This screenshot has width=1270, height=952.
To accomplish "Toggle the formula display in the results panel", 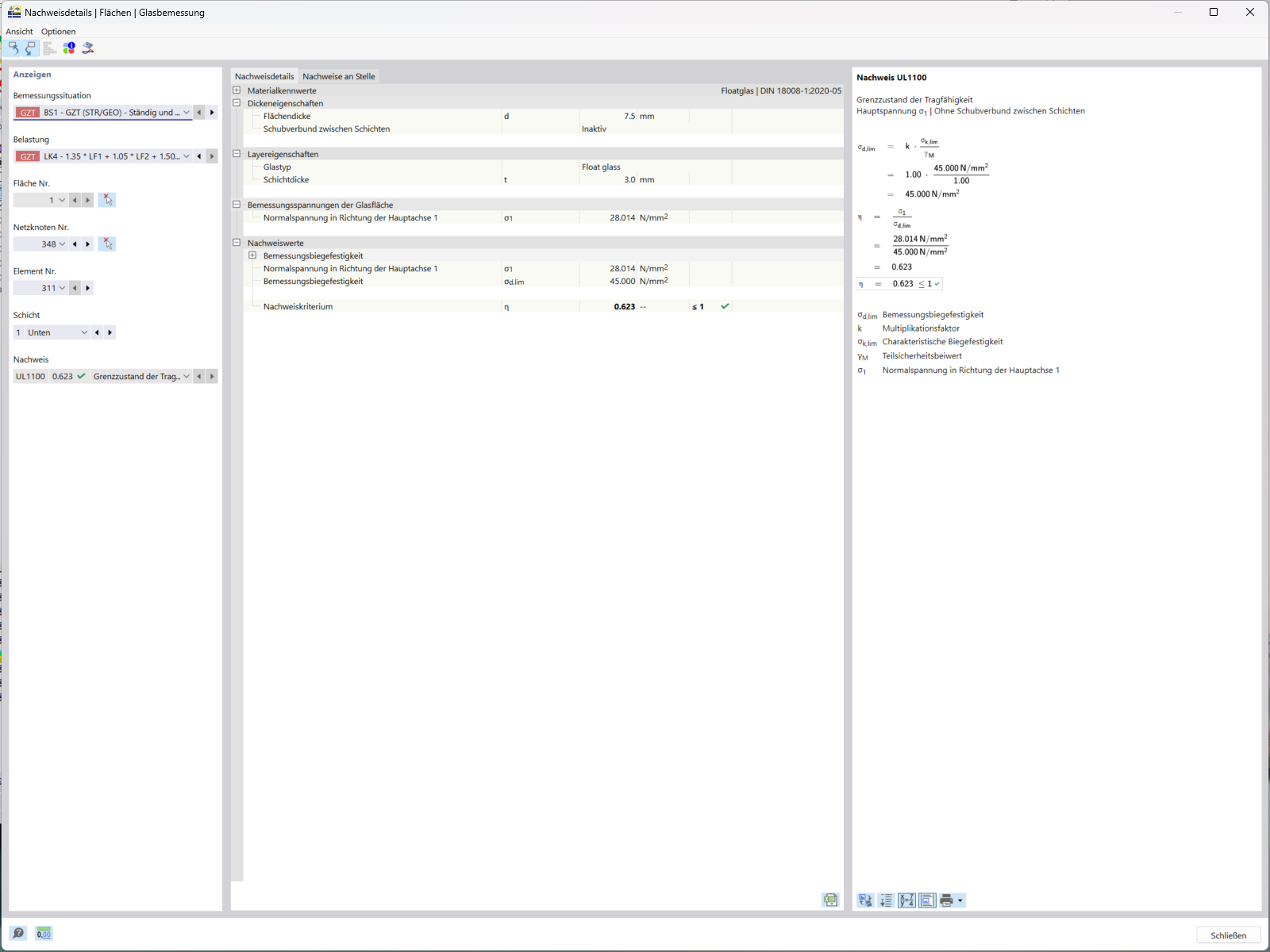I will pyautogui.click(x=907, y=900).
